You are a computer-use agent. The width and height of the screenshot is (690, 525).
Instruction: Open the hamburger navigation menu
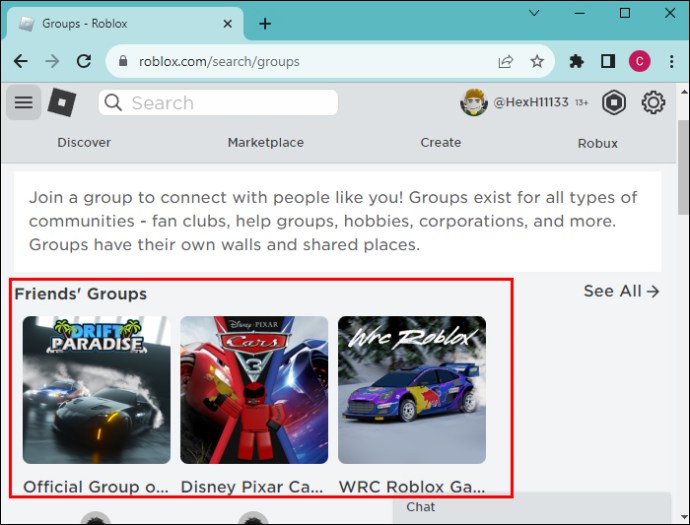coord(24,103)
